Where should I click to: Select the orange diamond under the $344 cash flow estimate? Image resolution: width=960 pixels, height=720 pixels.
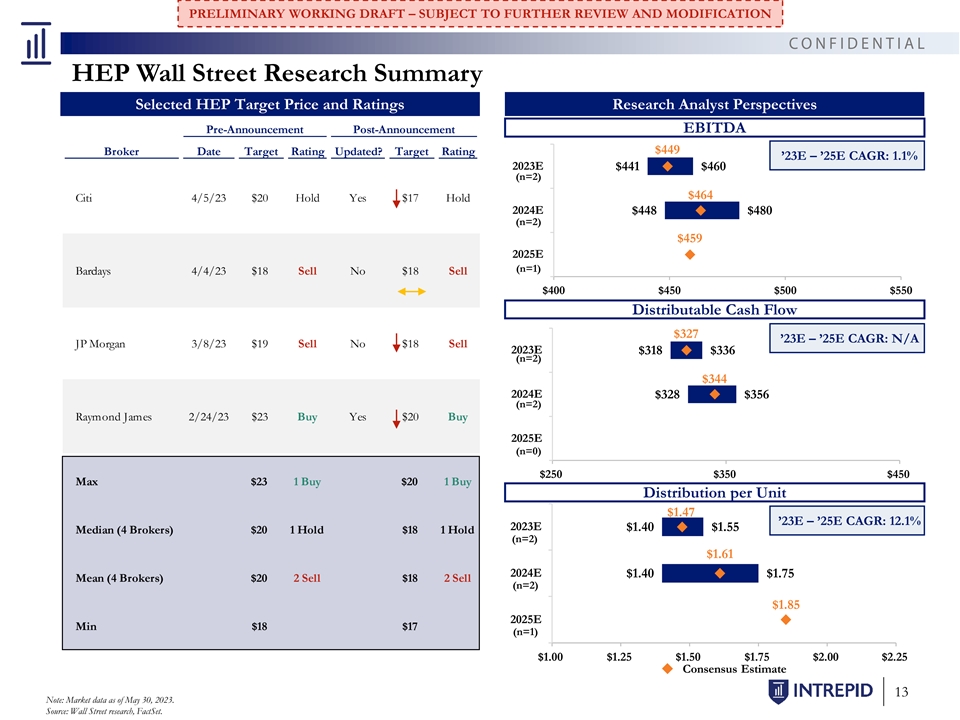[714, 394]
